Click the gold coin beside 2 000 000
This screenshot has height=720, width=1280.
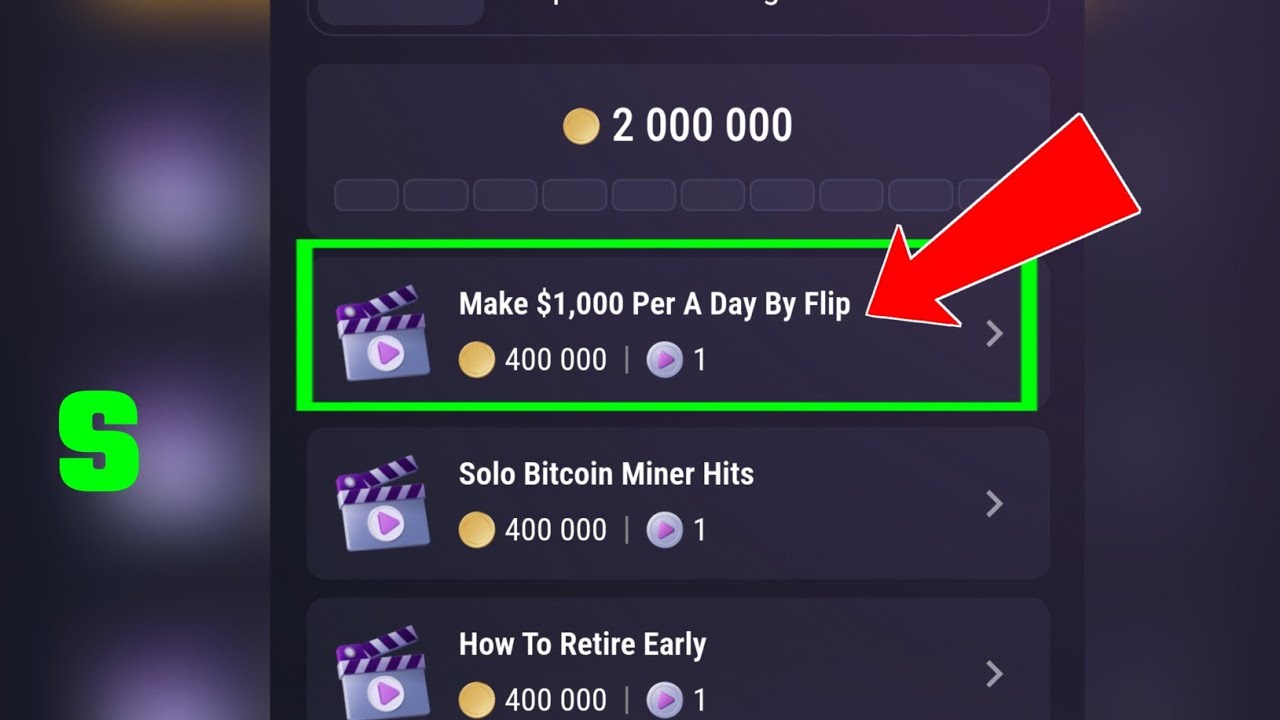coord(581,127)
